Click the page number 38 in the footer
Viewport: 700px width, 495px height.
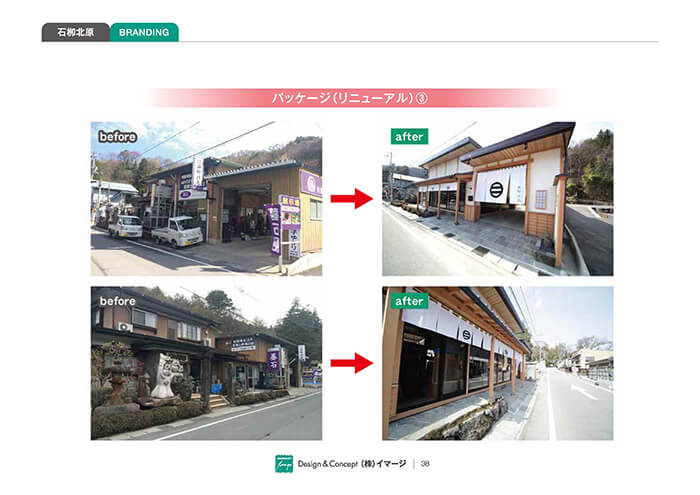click(x=425, y=463)
